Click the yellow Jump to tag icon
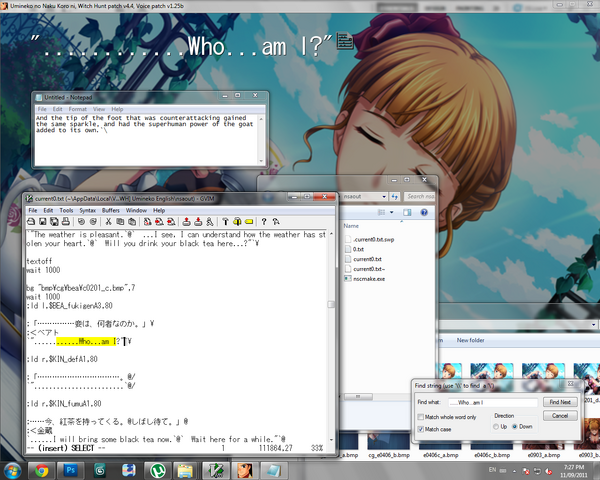 [x=249, y=221]
